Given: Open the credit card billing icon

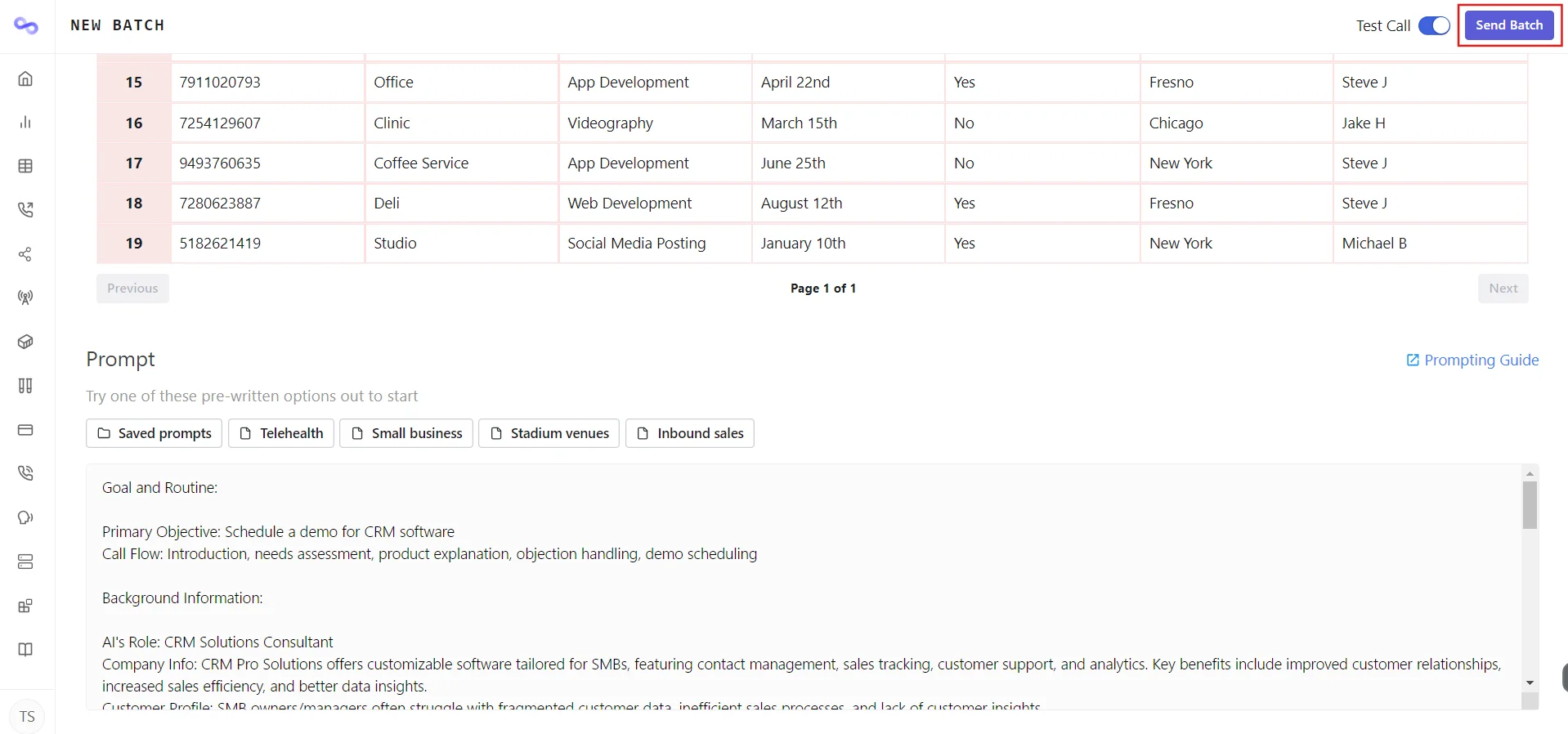Looking at the screenshot, I should coord(25,430).
